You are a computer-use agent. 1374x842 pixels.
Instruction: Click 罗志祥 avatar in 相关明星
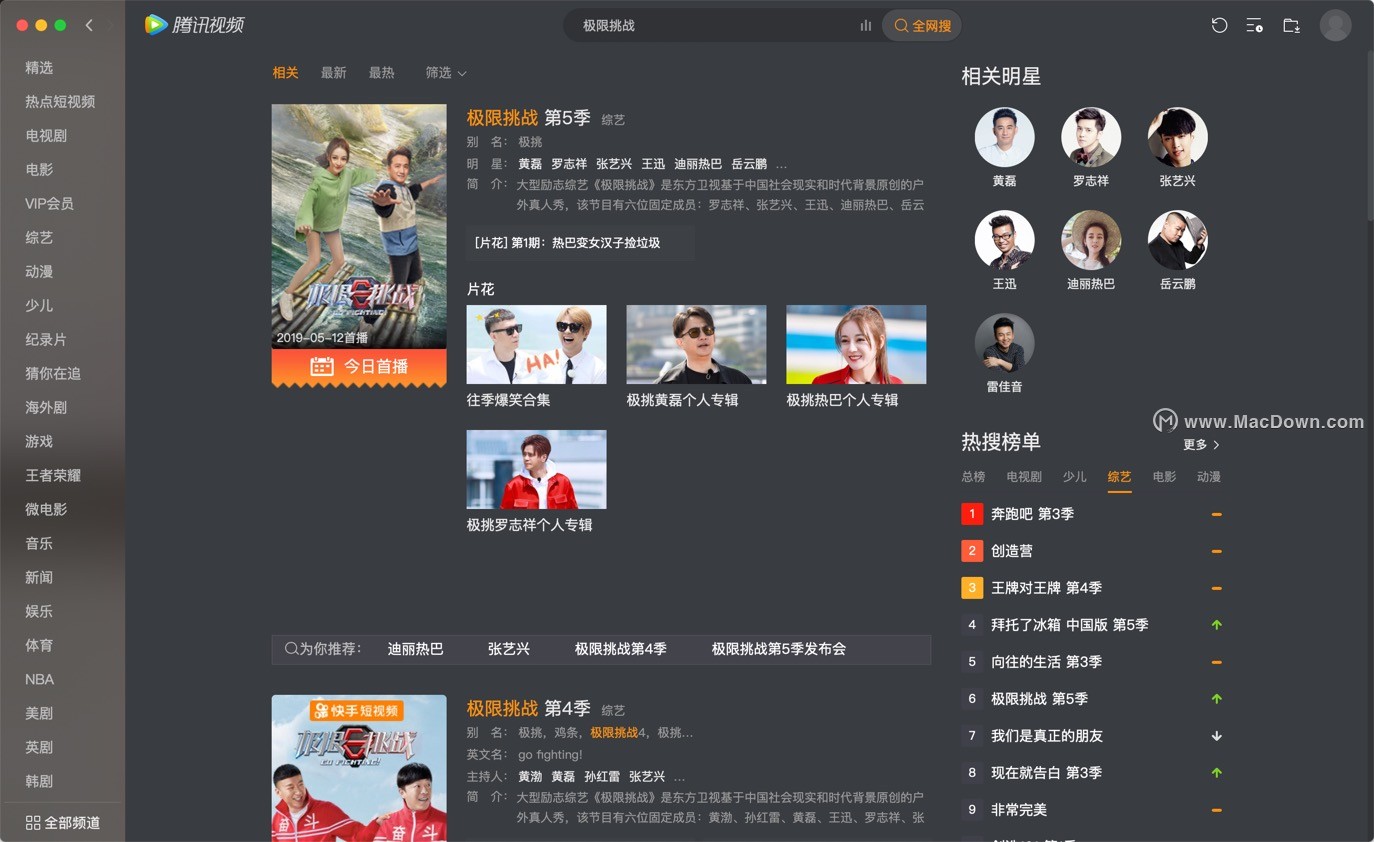[1091, 137]
